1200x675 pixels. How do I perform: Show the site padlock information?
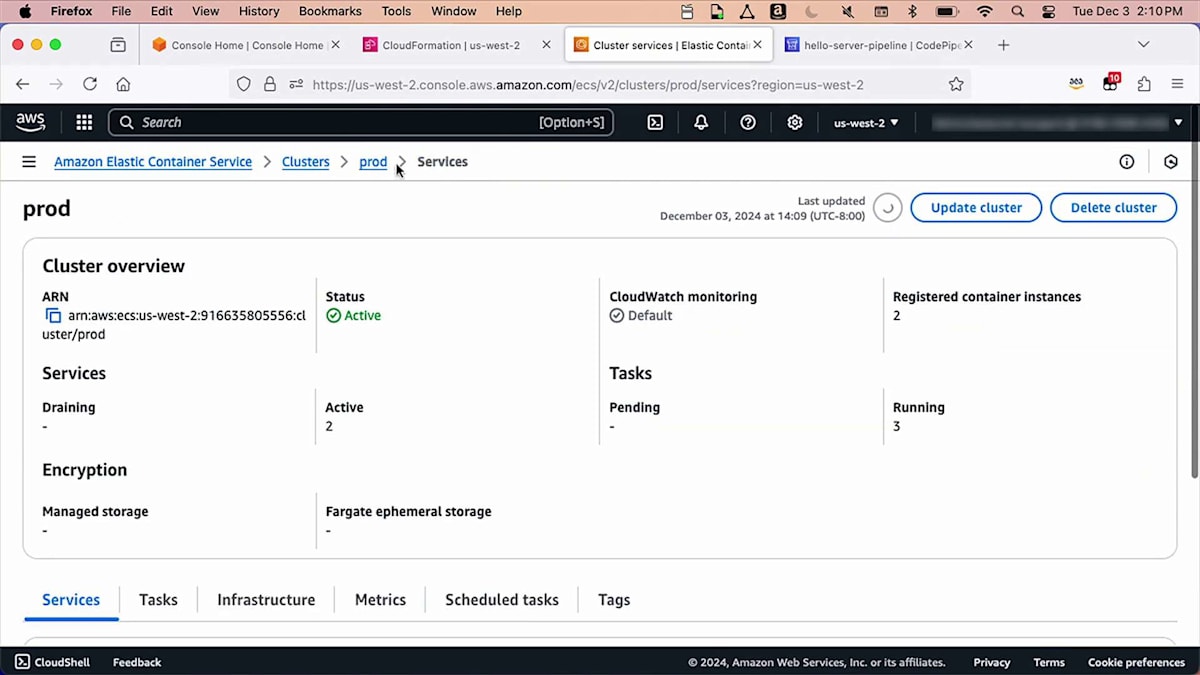tap(270, 84)
